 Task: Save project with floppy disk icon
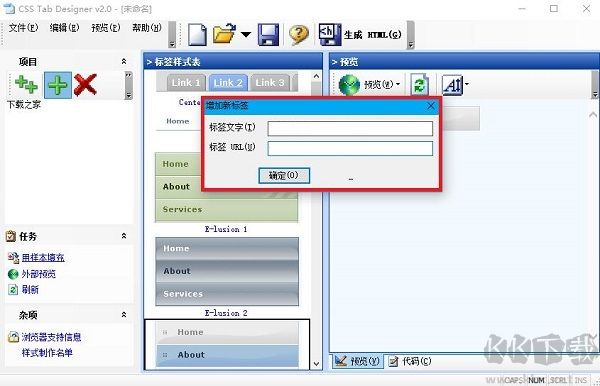pos(268,34)
